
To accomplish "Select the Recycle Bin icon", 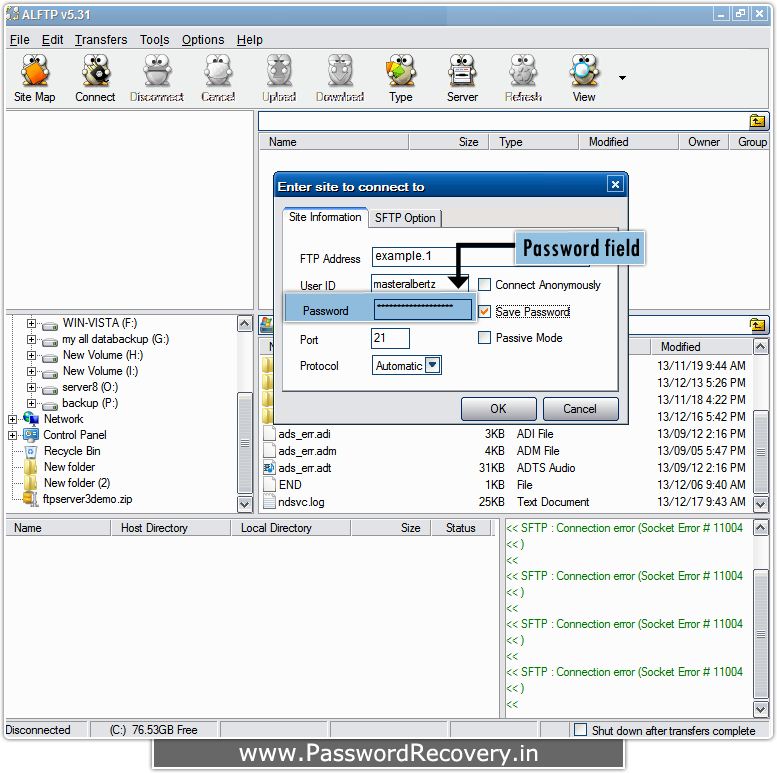I will (x=31, y=451).
